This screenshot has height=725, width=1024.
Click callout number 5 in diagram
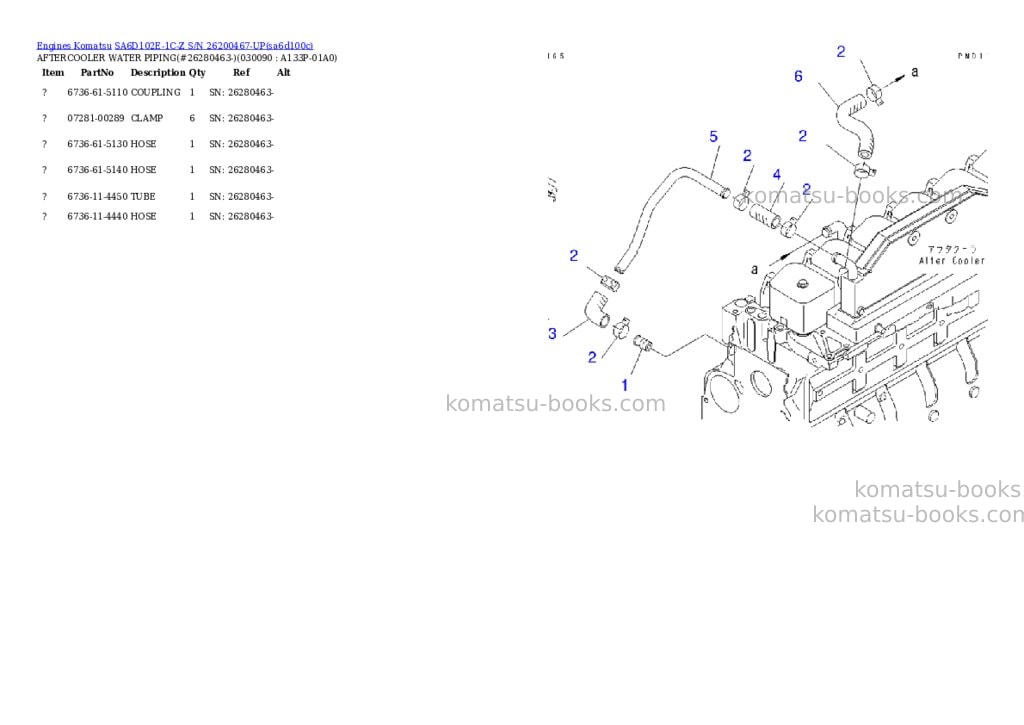(713, 137)
